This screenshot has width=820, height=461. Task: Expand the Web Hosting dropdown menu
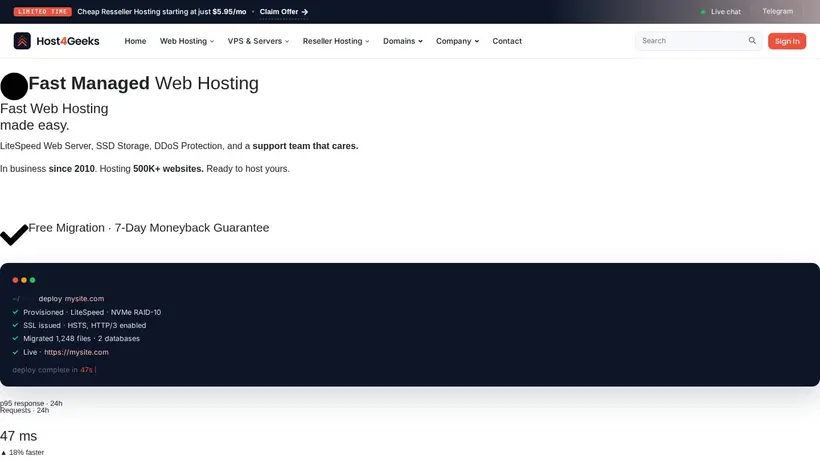(x=187, y=41)
